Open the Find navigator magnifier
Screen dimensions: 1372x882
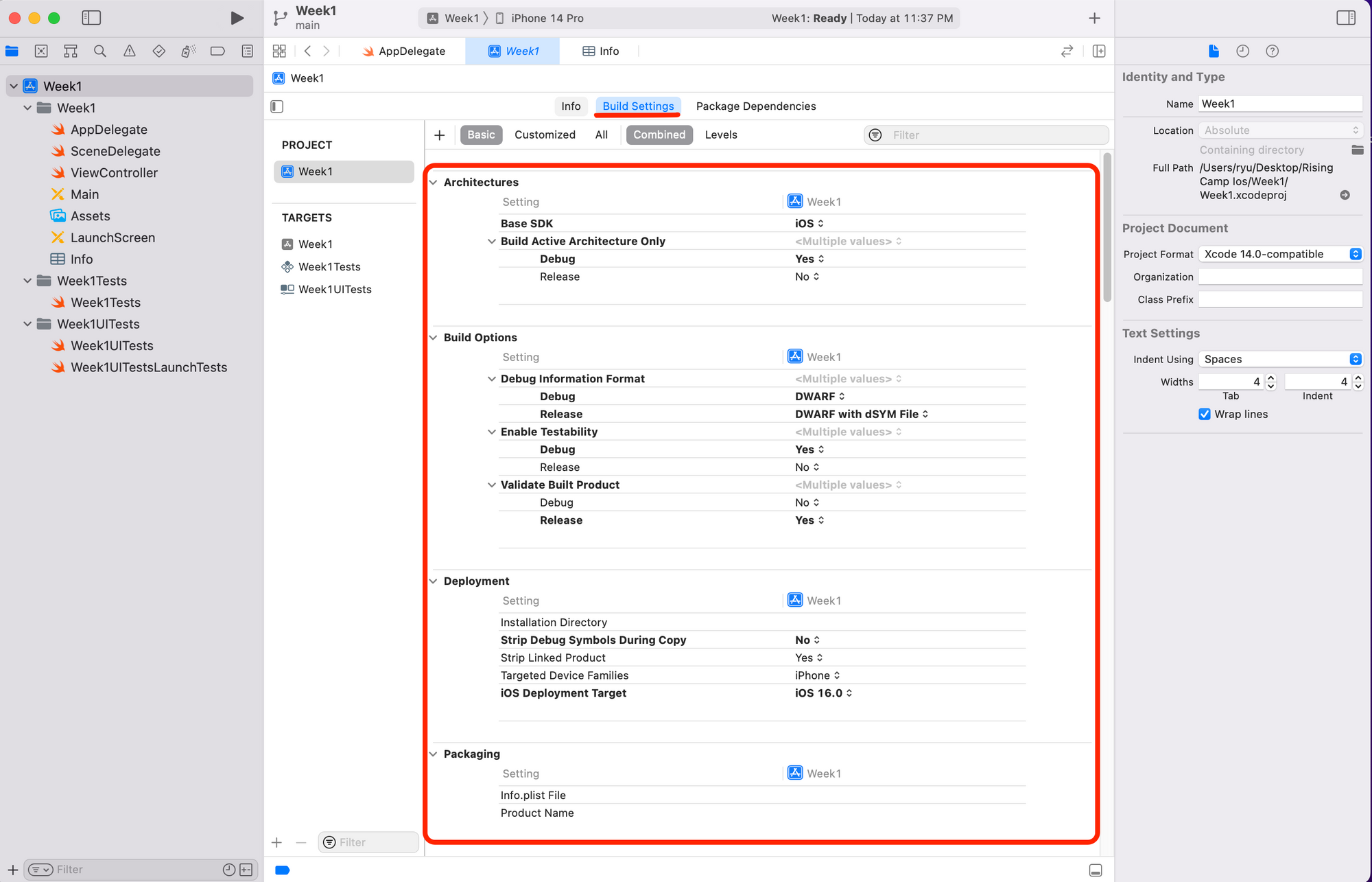[x=100, y=51]
